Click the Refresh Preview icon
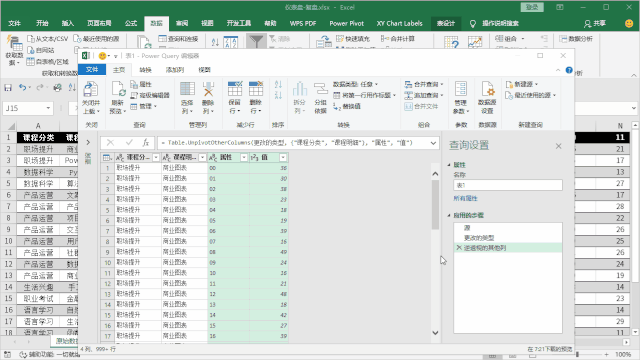This screenshot has width=640, height=360. (x=118, y=89)
